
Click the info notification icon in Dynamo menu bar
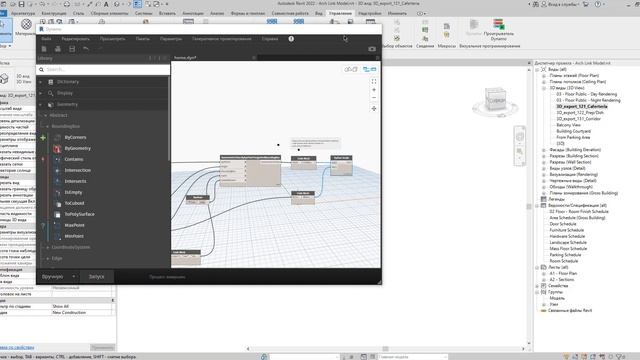[291, 39]
